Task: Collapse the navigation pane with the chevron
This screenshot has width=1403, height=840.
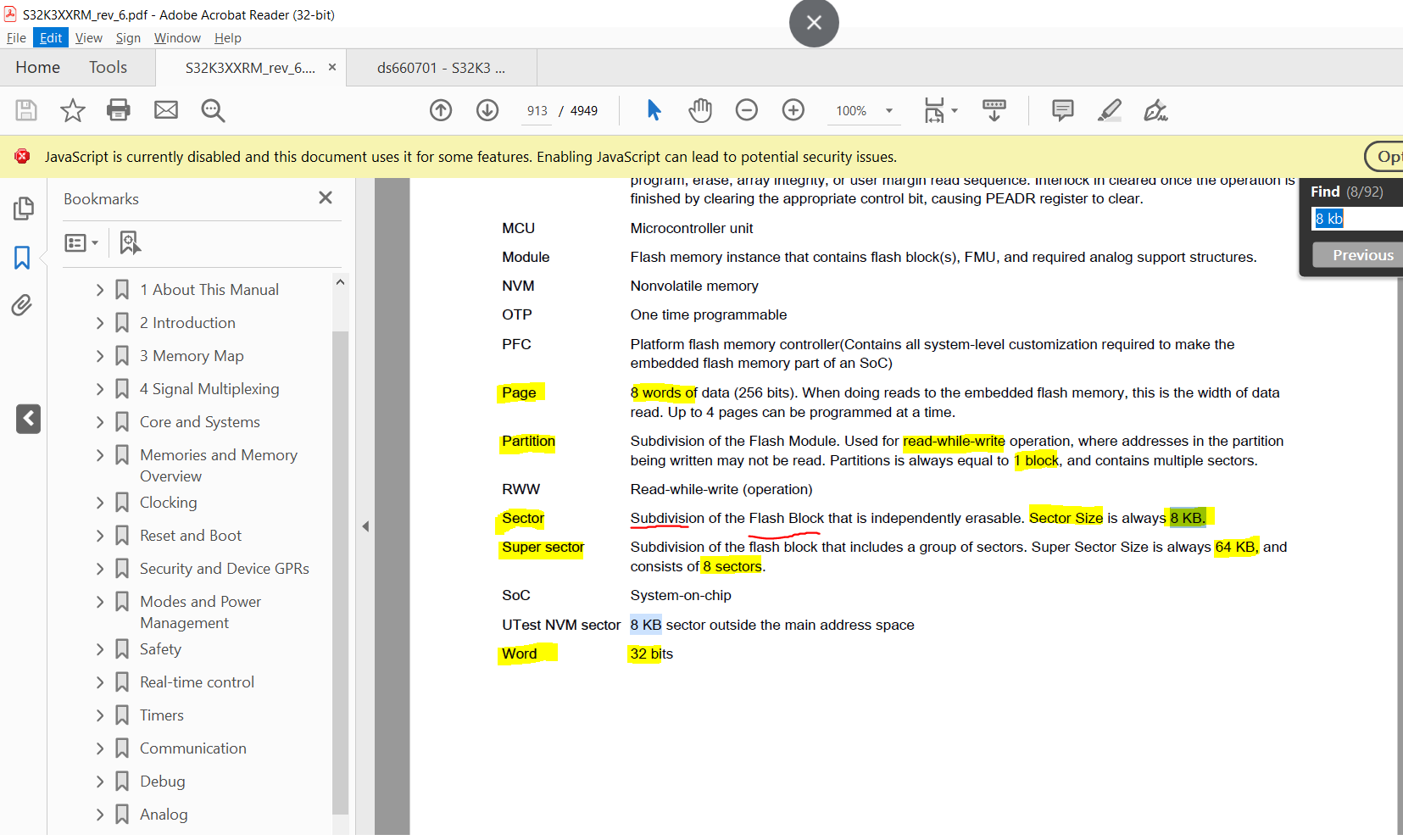Action: click(x=28, y=419)
